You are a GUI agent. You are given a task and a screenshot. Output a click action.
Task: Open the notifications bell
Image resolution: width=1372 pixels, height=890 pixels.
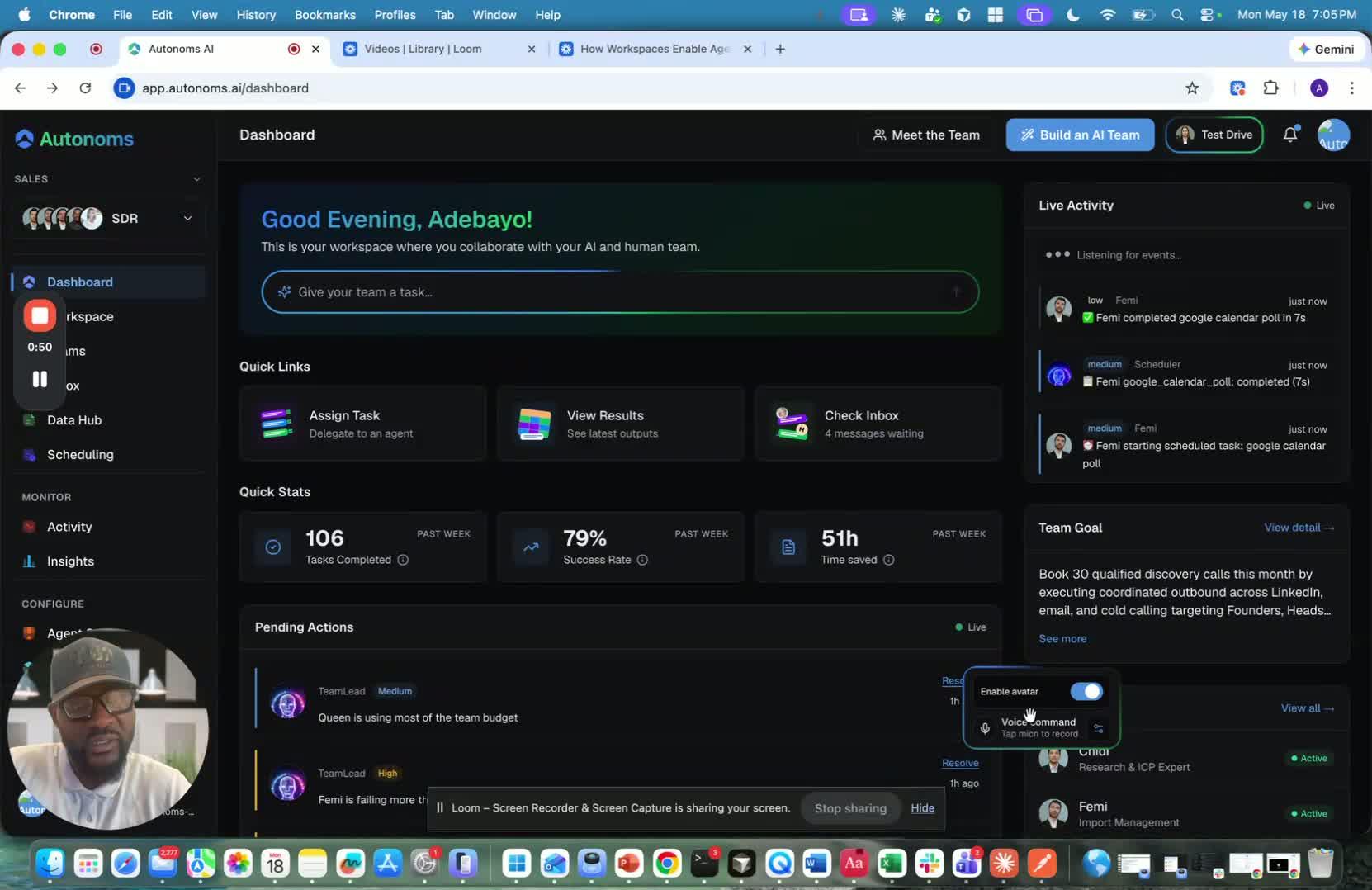point(1290,135)
